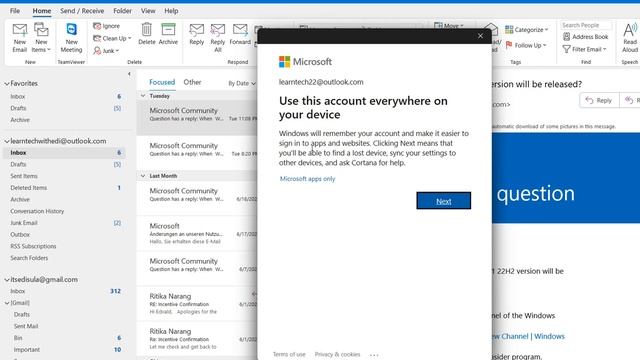Open the New Items dropdown
640x360 pixels.
pyautogui.click(x=41, y=38)
